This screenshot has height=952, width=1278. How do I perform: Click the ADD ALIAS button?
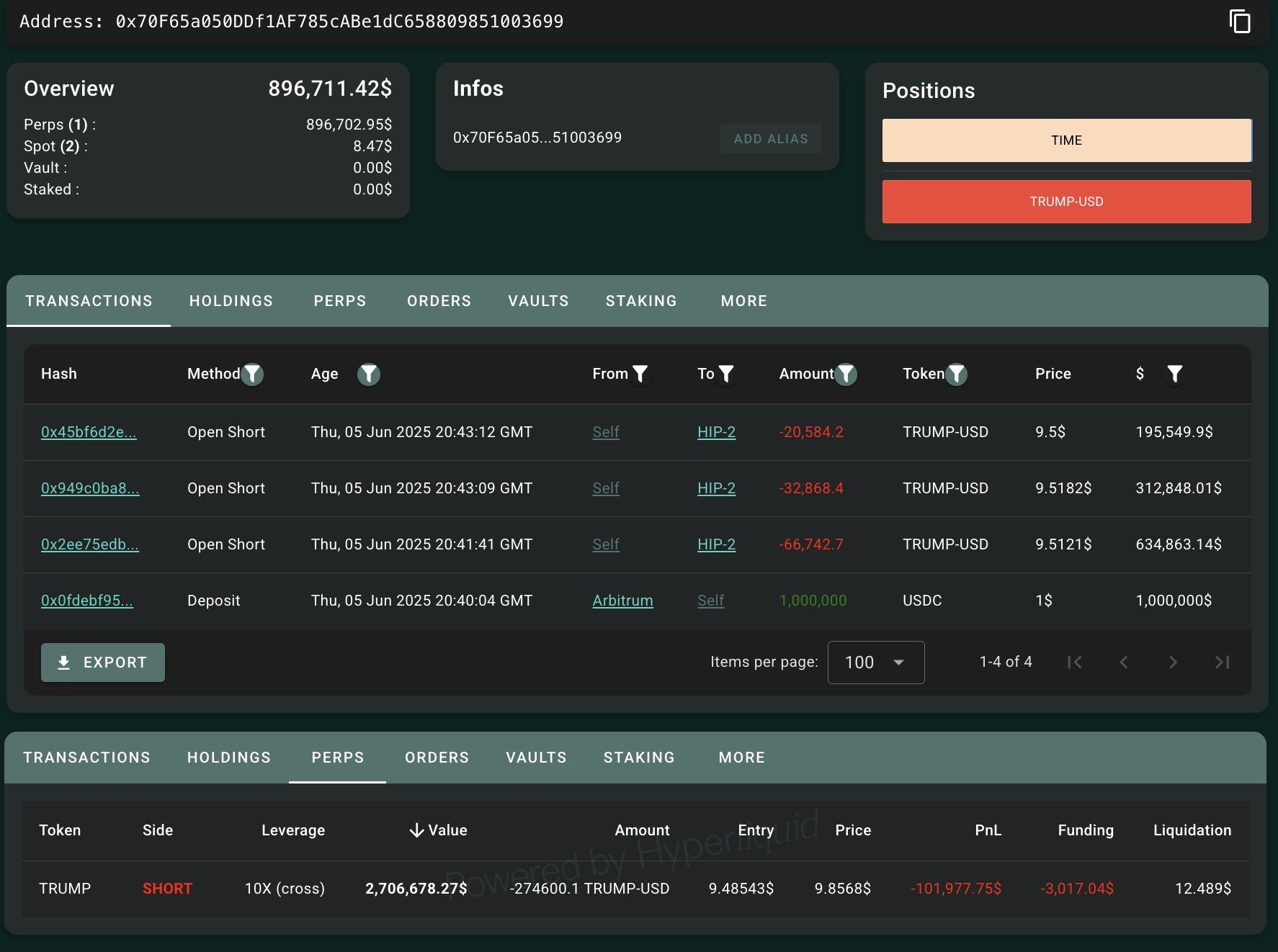[x=771, y=138]
